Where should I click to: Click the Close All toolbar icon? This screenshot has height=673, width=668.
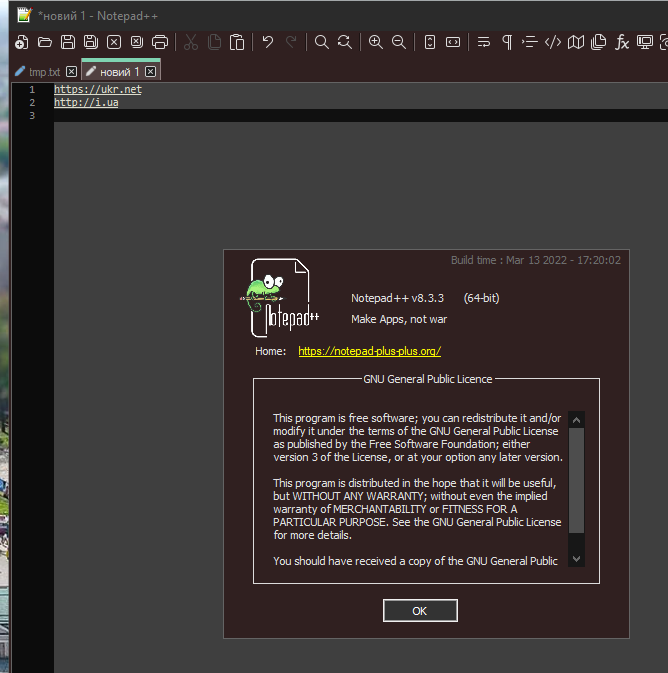(x=137, y=42)
